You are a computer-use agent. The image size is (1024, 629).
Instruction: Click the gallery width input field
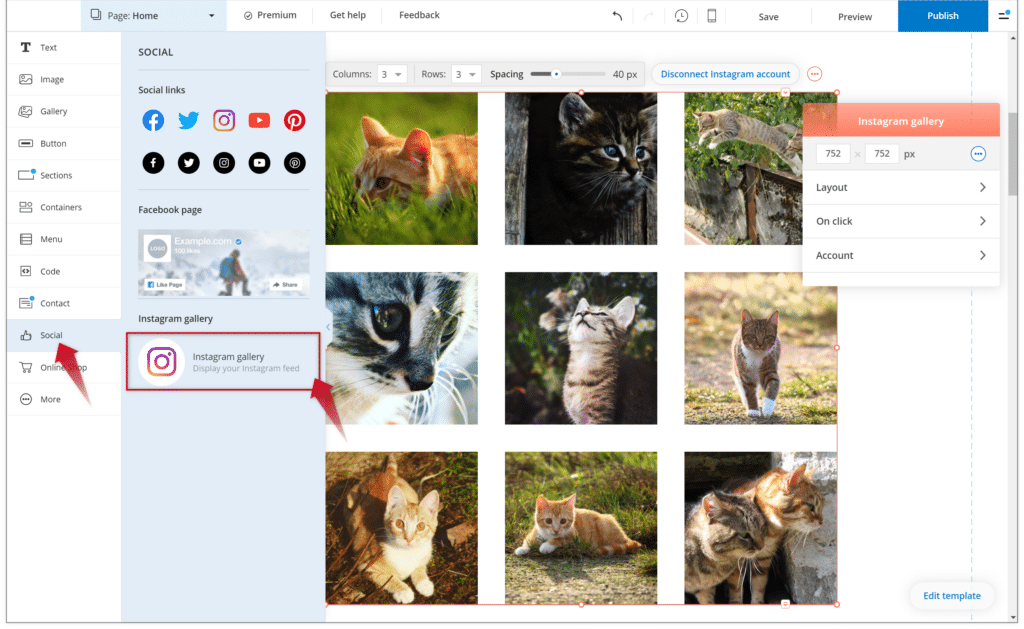coord(833,154)
